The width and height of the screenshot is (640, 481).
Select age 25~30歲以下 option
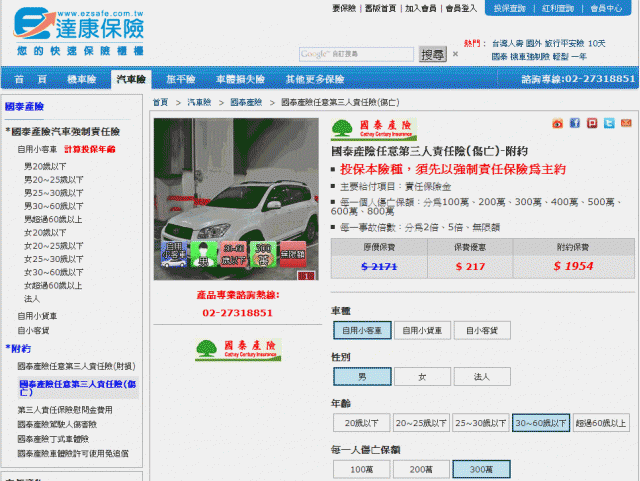coord(480,423)
